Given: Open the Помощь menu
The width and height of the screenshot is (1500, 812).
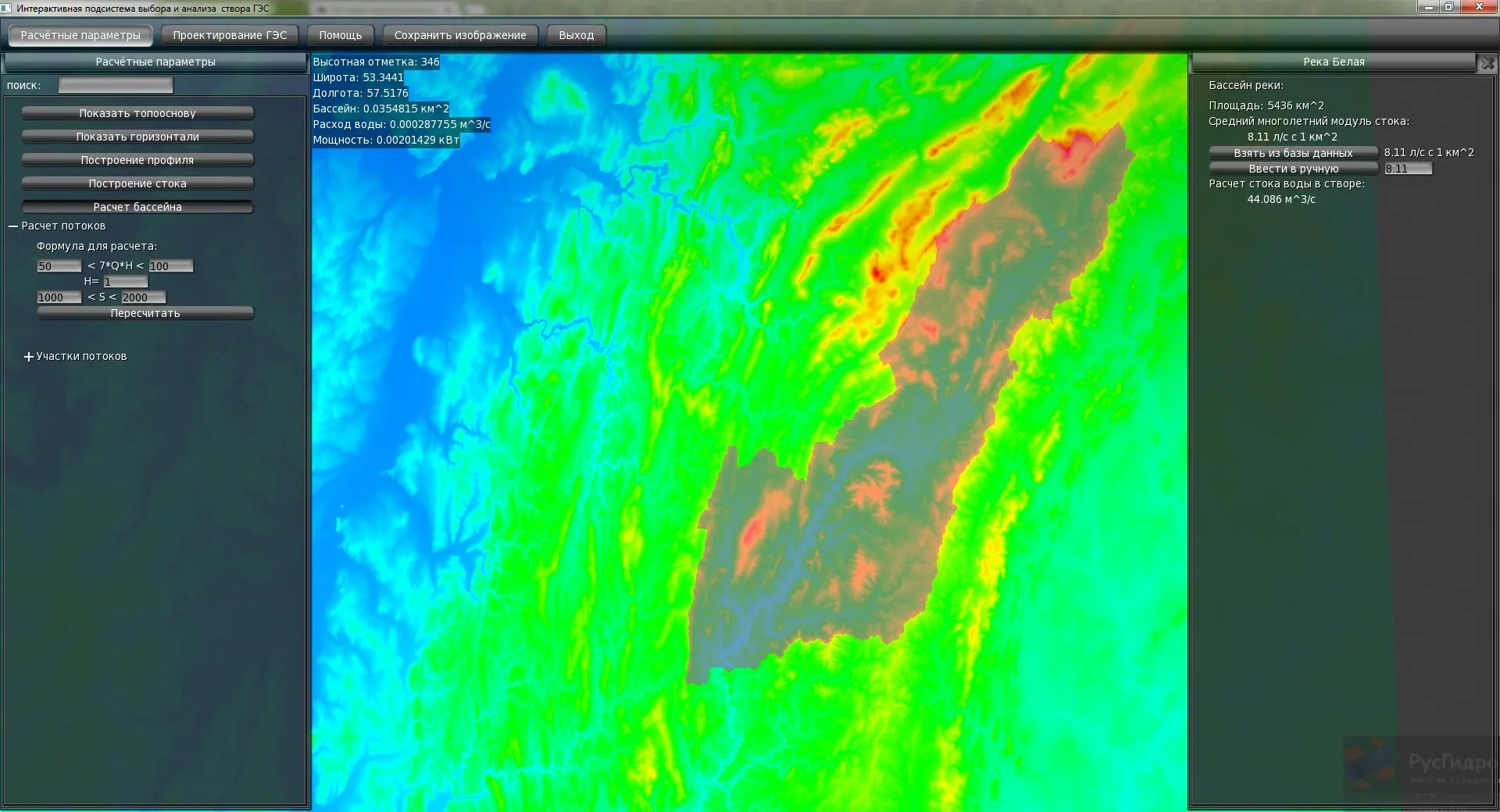Looking at the screenshot, I should click(341, 35).
